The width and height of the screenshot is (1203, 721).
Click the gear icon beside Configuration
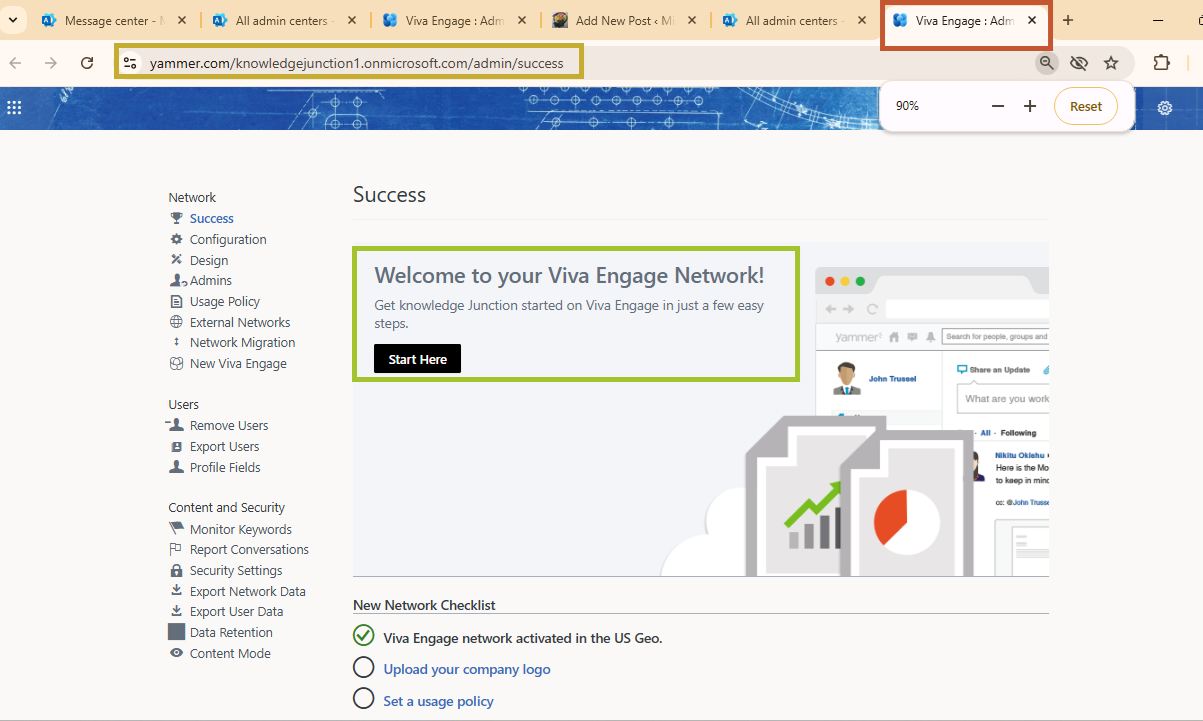tap(176, 239)
